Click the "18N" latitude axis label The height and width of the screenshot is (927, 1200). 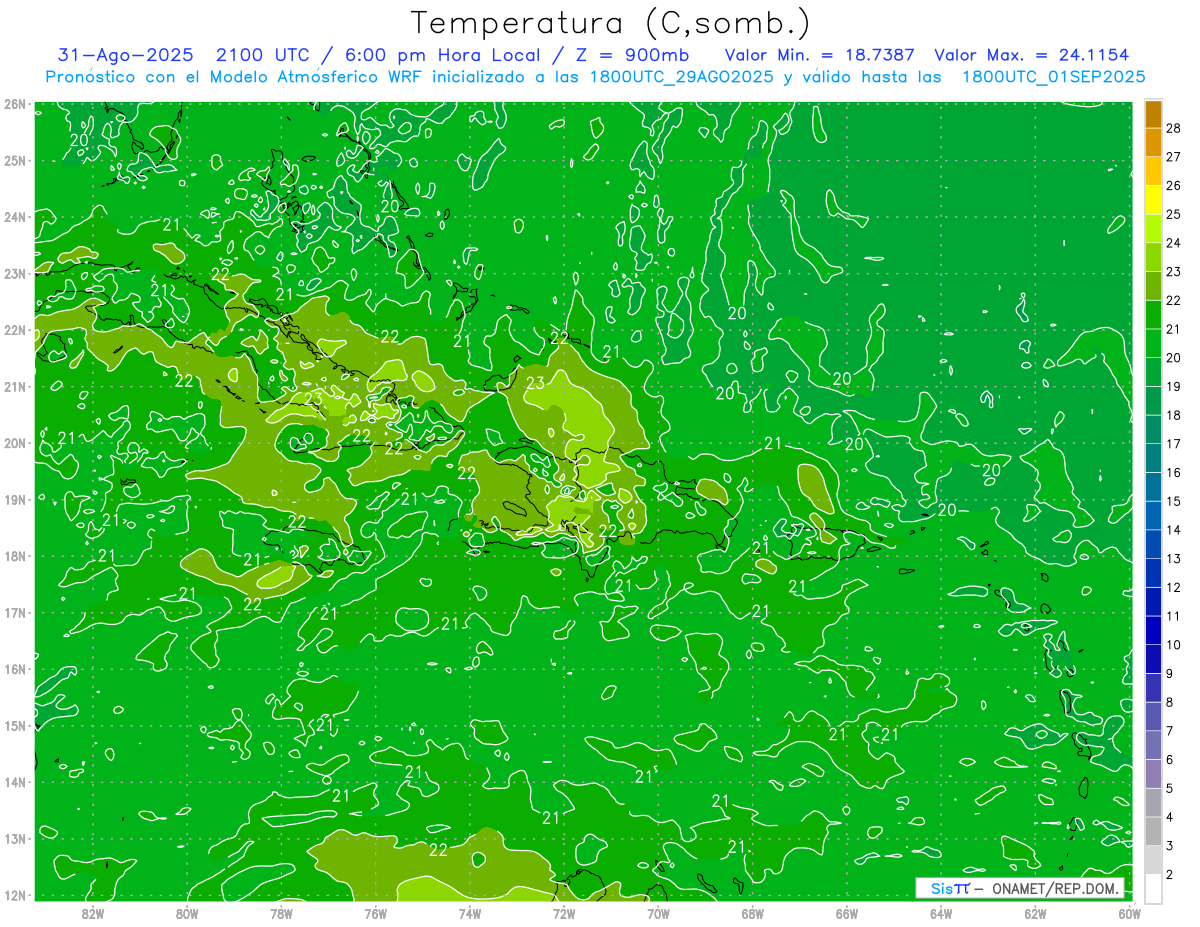pos(15,556)
